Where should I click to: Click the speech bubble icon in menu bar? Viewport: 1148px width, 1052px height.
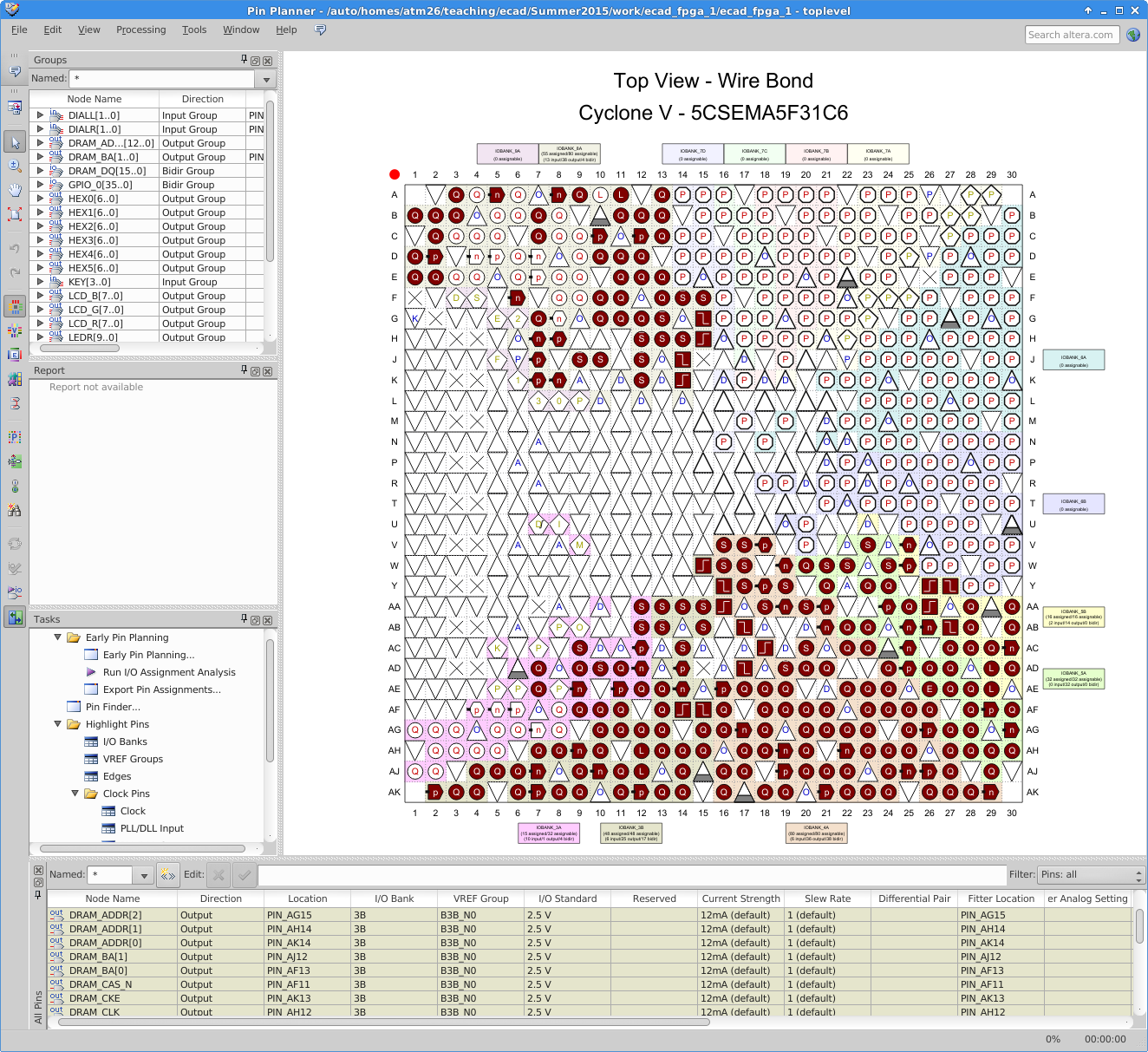click(320, 29)
